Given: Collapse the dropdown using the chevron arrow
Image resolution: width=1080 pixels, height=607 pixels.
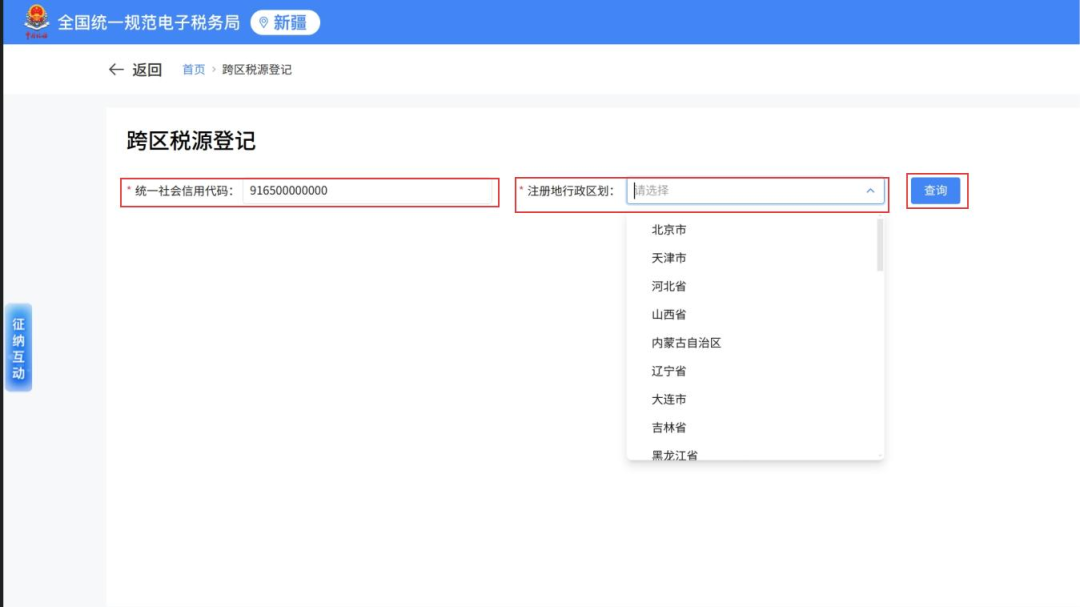Looking at the screenshot, I should pos(870,191).
